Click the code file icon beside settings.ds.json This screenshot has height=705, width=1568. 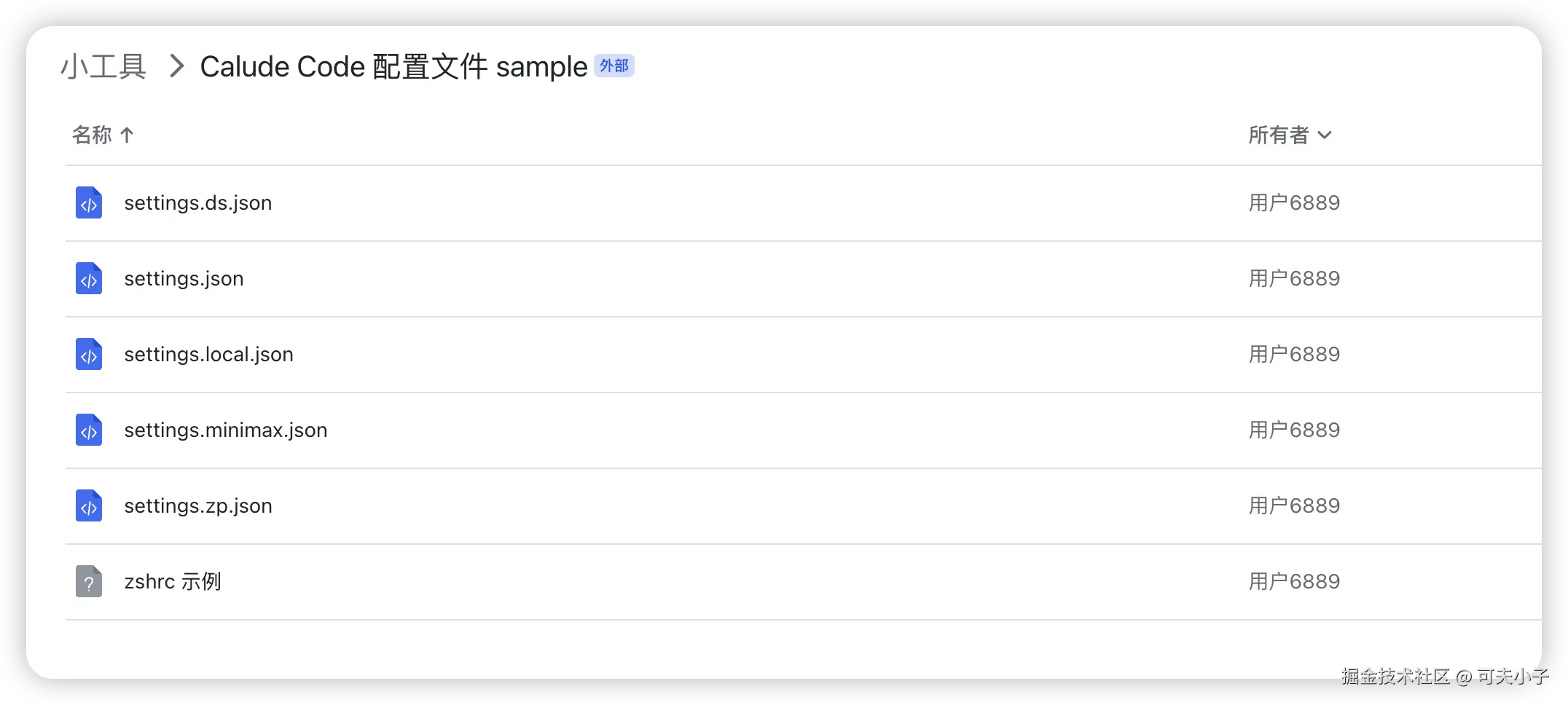click(88, 202)
